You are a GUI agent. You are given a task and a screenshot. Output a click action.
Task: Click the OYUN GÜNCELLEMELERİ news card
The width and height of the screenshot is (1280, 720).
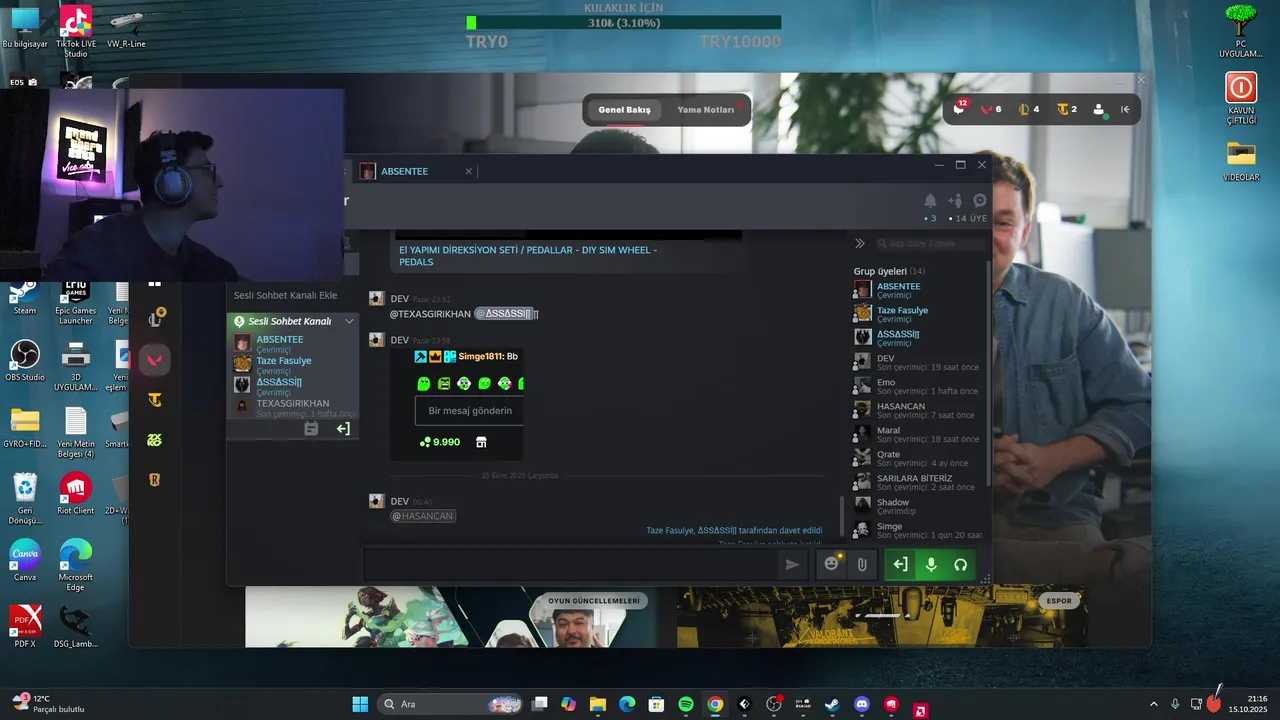[x=450, y=617]
